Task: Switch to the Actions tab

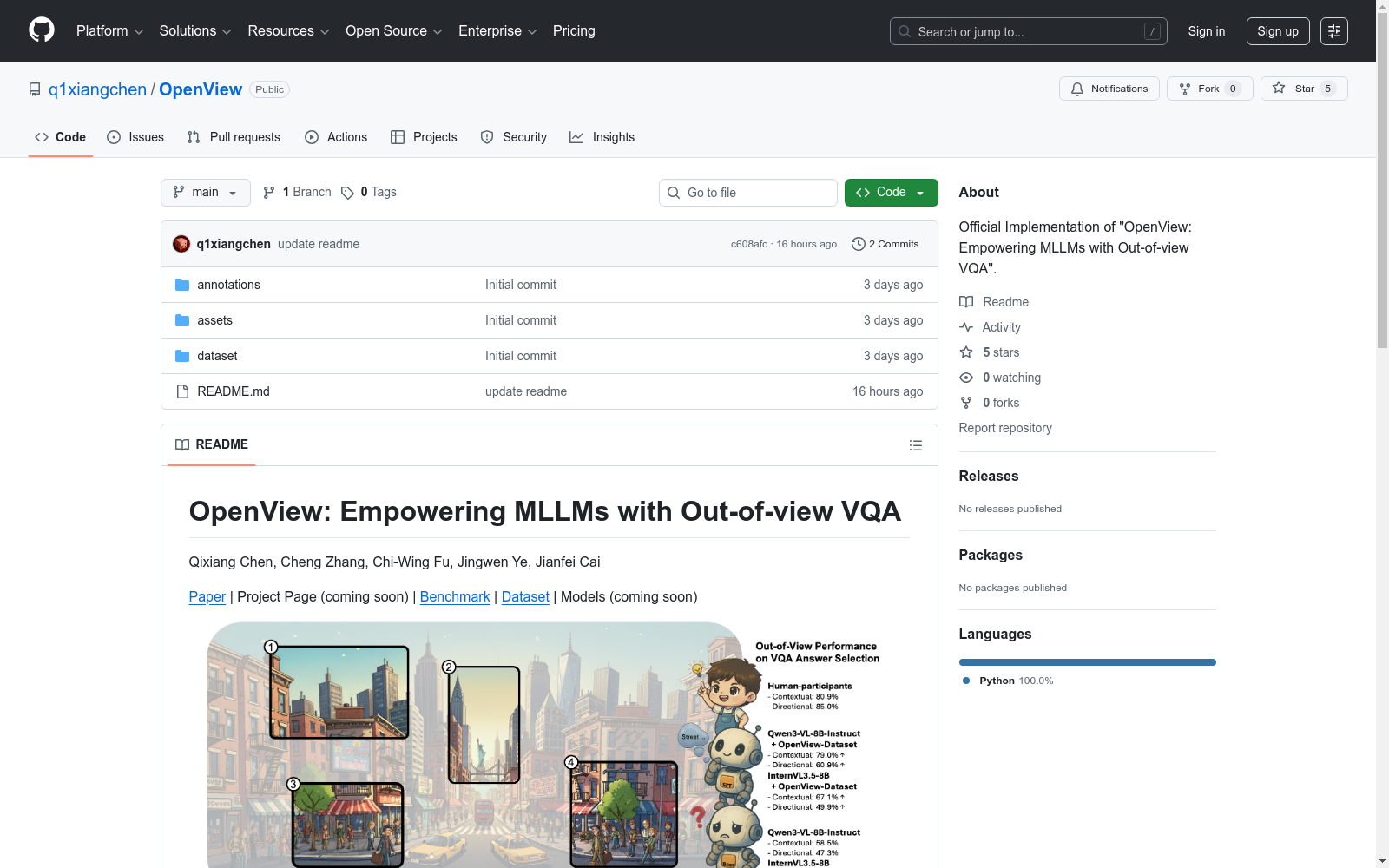Action: point(336,137)
